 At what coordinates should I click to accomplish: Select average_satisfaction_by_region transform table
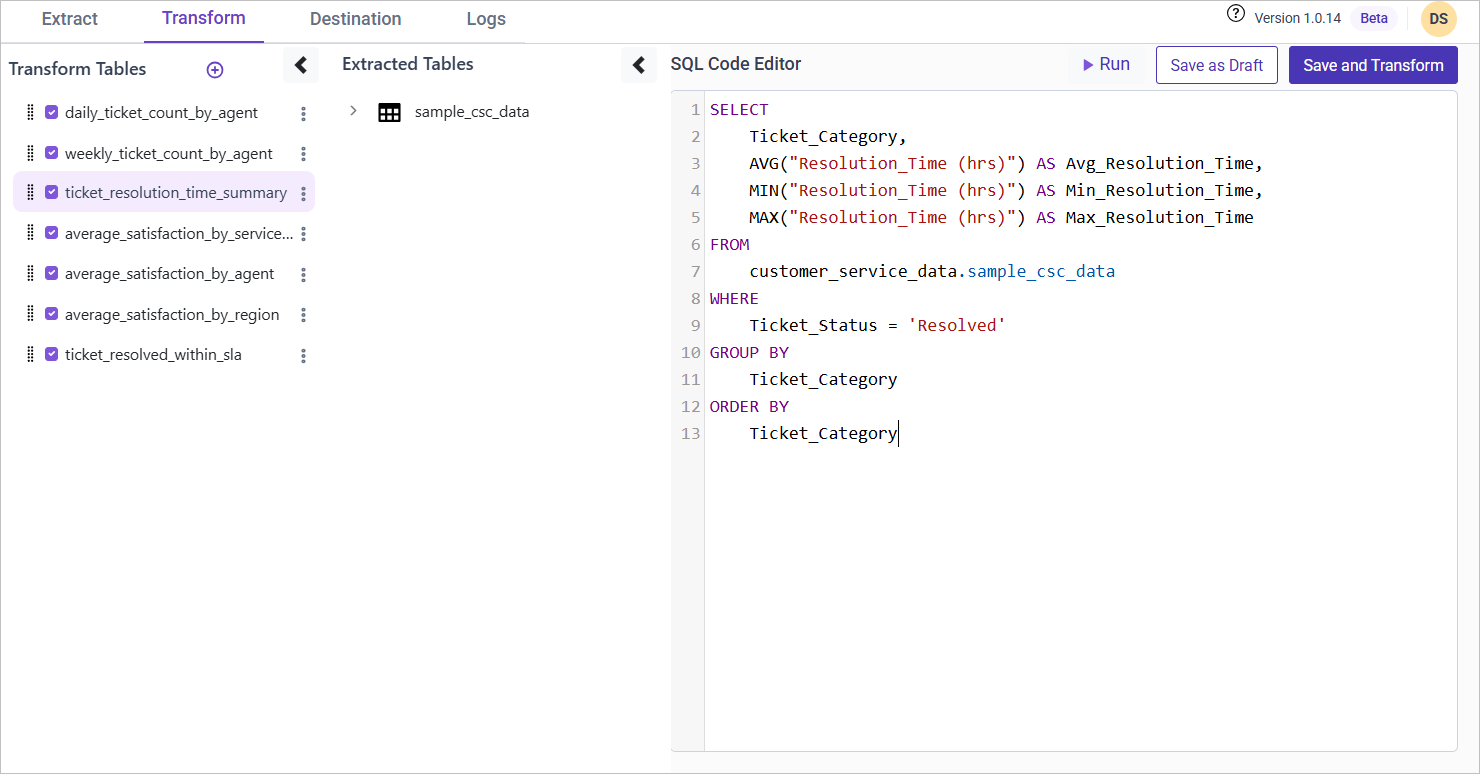(171, 315)
